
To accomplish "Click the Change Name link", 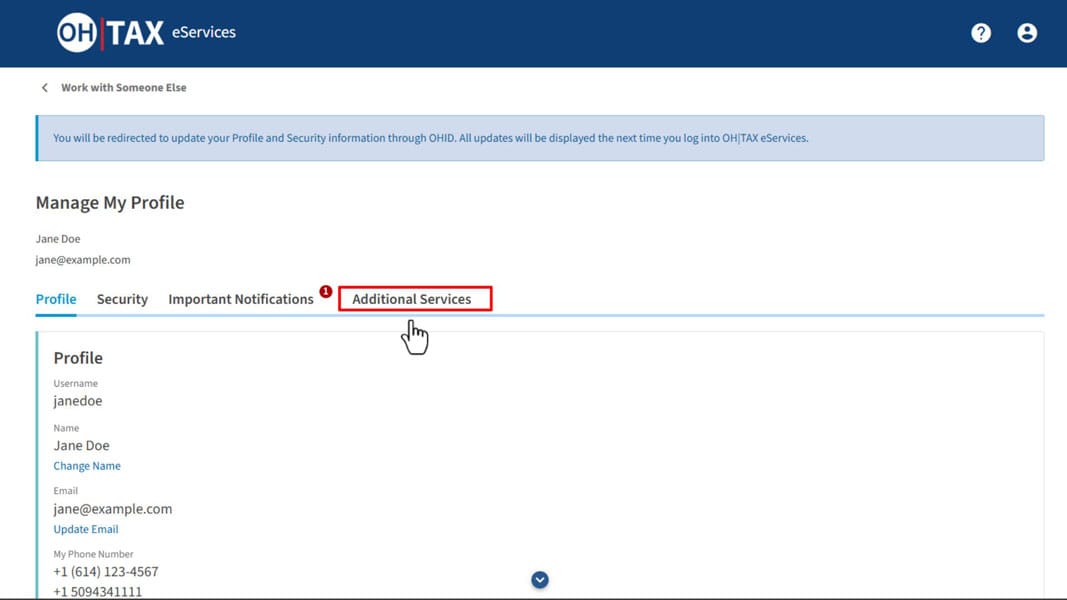I will [87, 466].
